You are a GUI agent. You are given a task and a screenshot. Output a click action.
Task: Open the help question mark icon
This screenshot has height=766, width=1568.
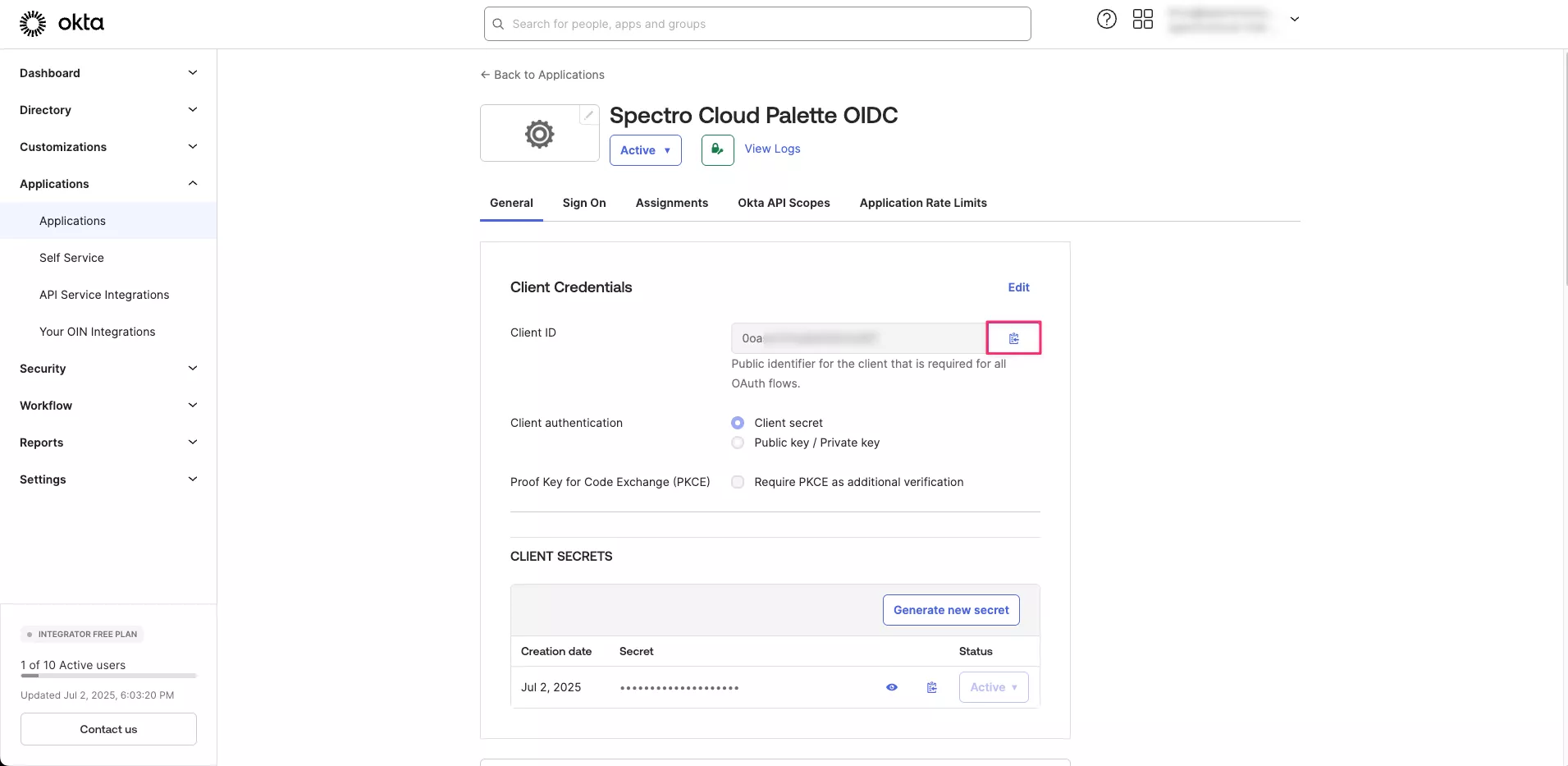[1106, 19]
